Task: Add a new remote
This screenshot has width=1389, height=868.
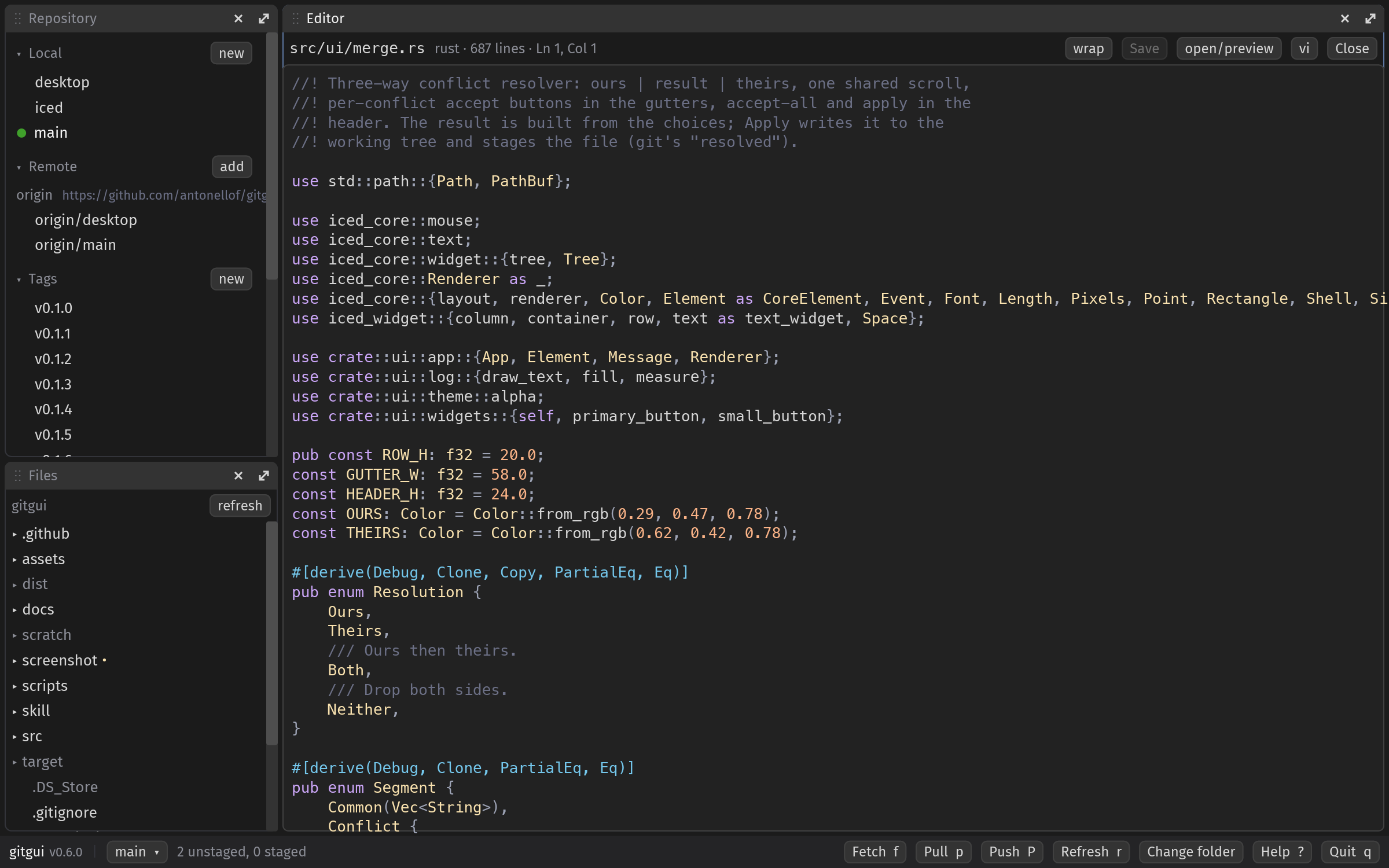Action: (x=231, y=167)
